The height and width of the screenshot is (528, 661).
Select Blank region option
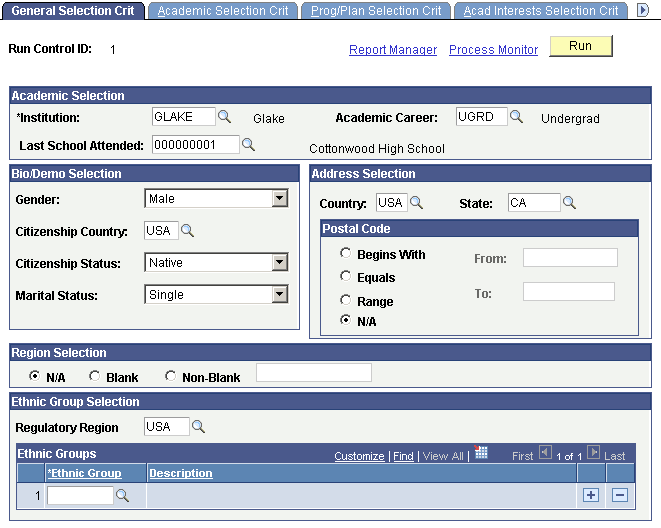click(94, 375)
